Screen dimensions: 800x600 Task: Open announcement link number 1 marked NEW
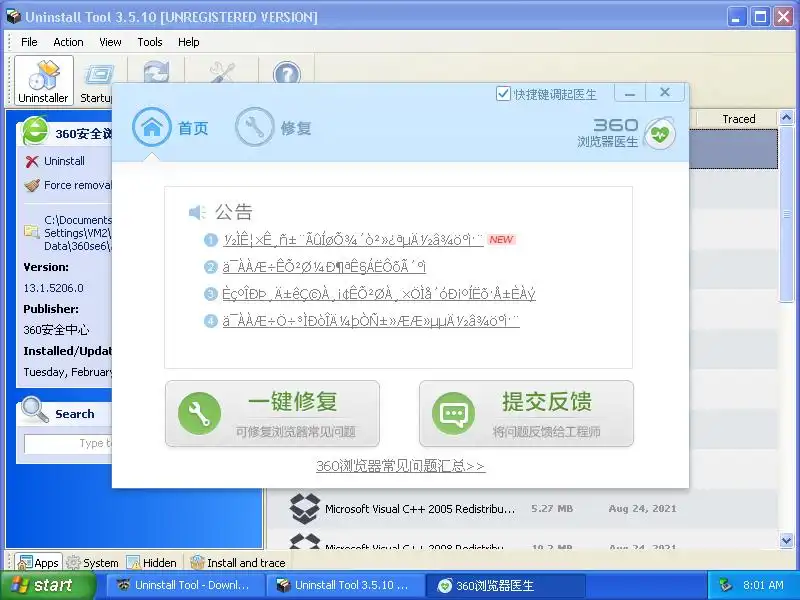(x=353, y=240)
